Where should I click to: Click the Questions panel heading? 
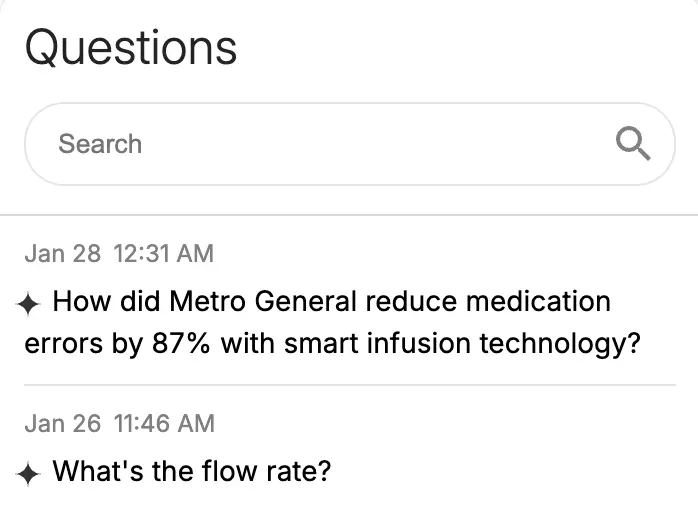click(131, 47)
